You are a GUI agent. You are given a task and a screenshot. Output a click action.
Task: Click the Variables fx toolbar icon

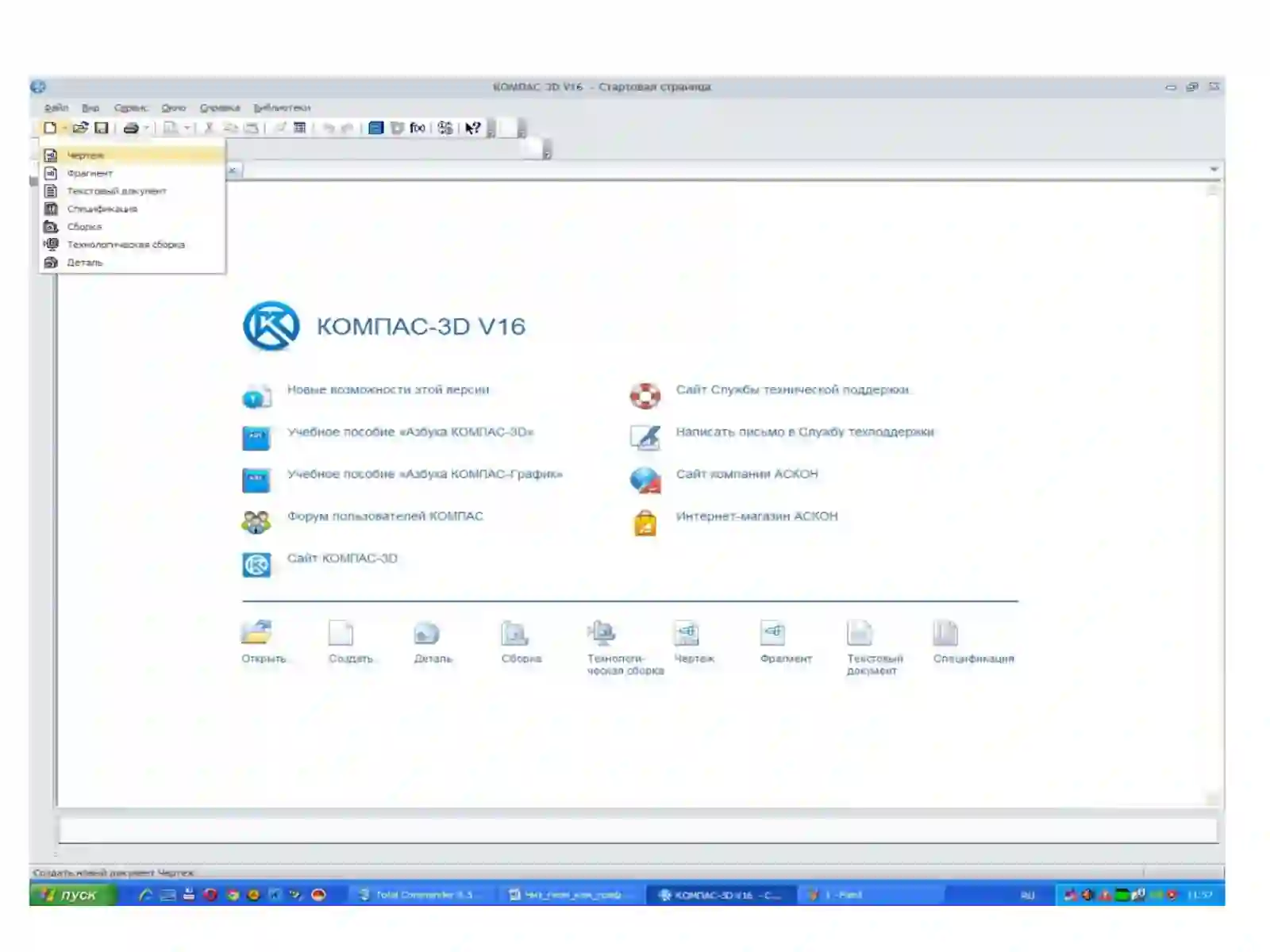(x=418, y=128)
